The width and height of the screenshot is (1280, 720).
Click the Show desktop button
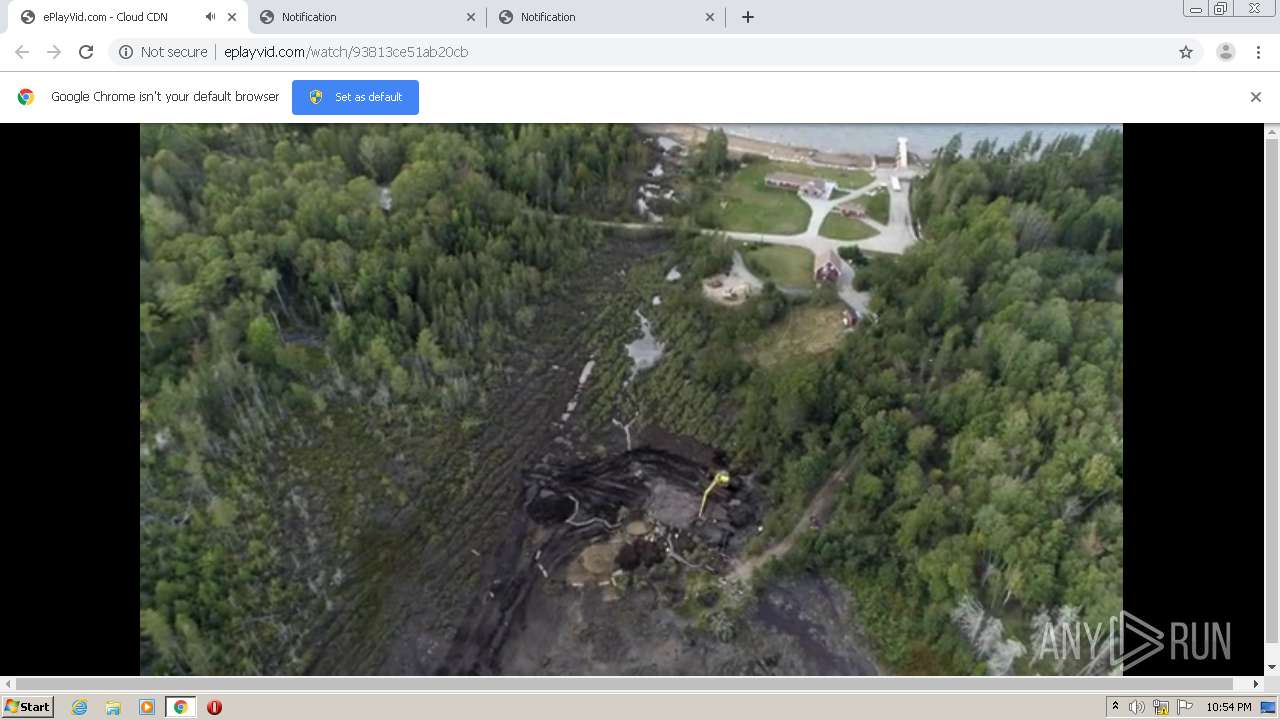click(1269, 707)
